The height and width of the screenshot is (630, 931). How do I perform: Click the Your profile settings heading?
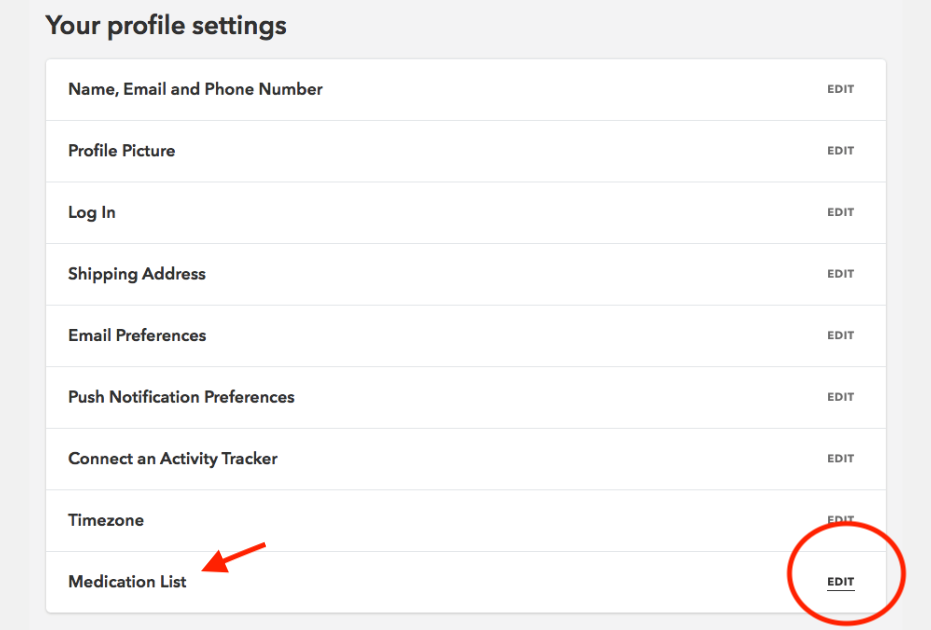(166, 26)
